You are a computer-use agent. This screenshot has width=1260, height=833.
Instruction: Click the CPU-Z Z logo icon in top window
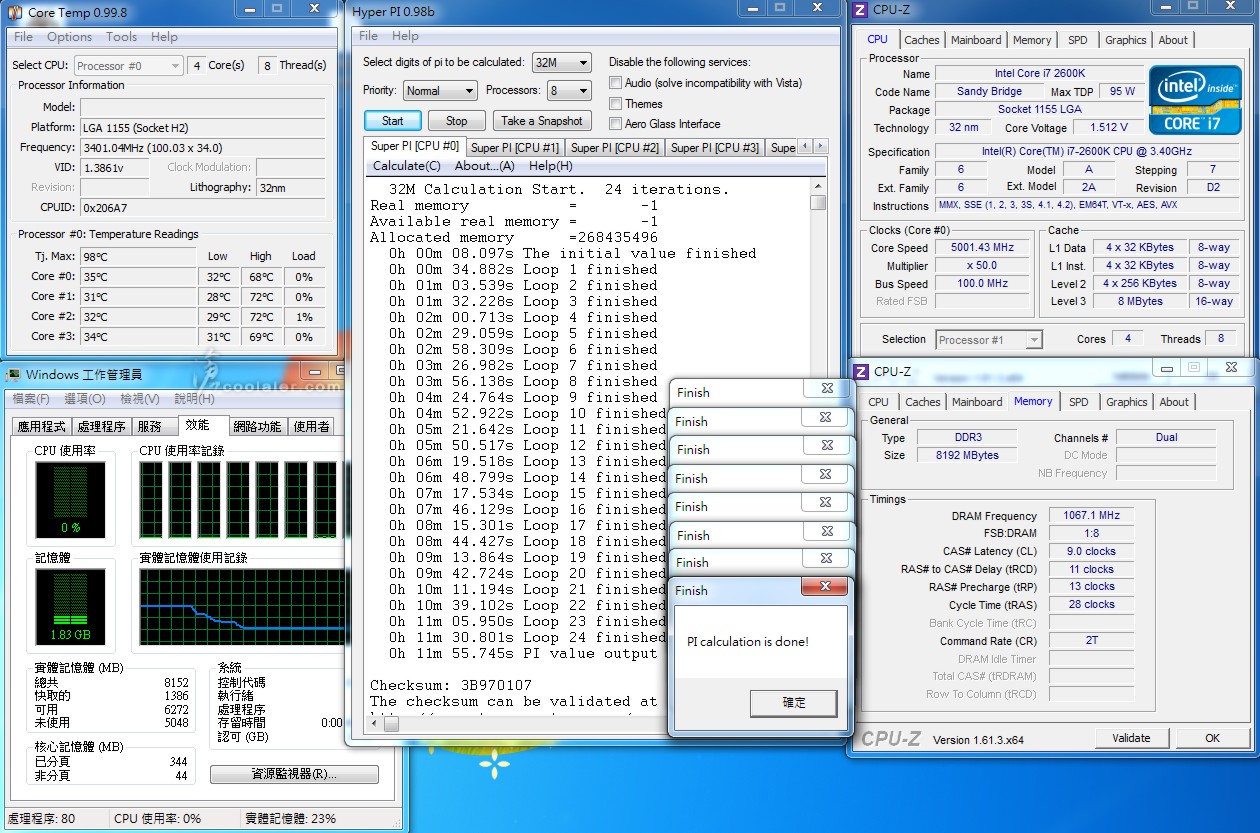point(861,12)
